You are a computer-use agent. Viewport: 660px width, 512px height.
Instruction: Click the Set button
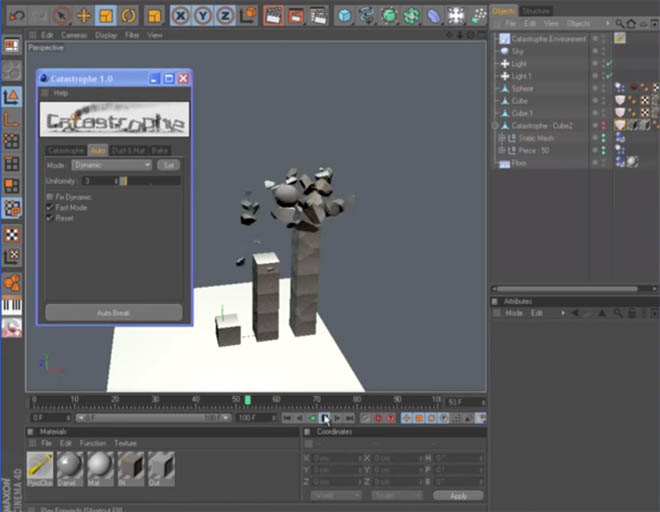tap(168, 165)
